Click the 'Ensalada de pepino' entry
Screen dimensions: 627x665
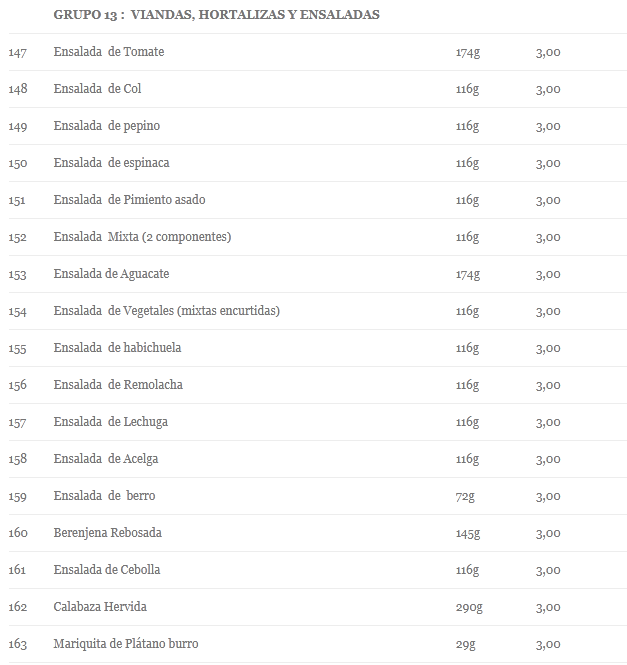pyautogui.click(x=106, y=126)
